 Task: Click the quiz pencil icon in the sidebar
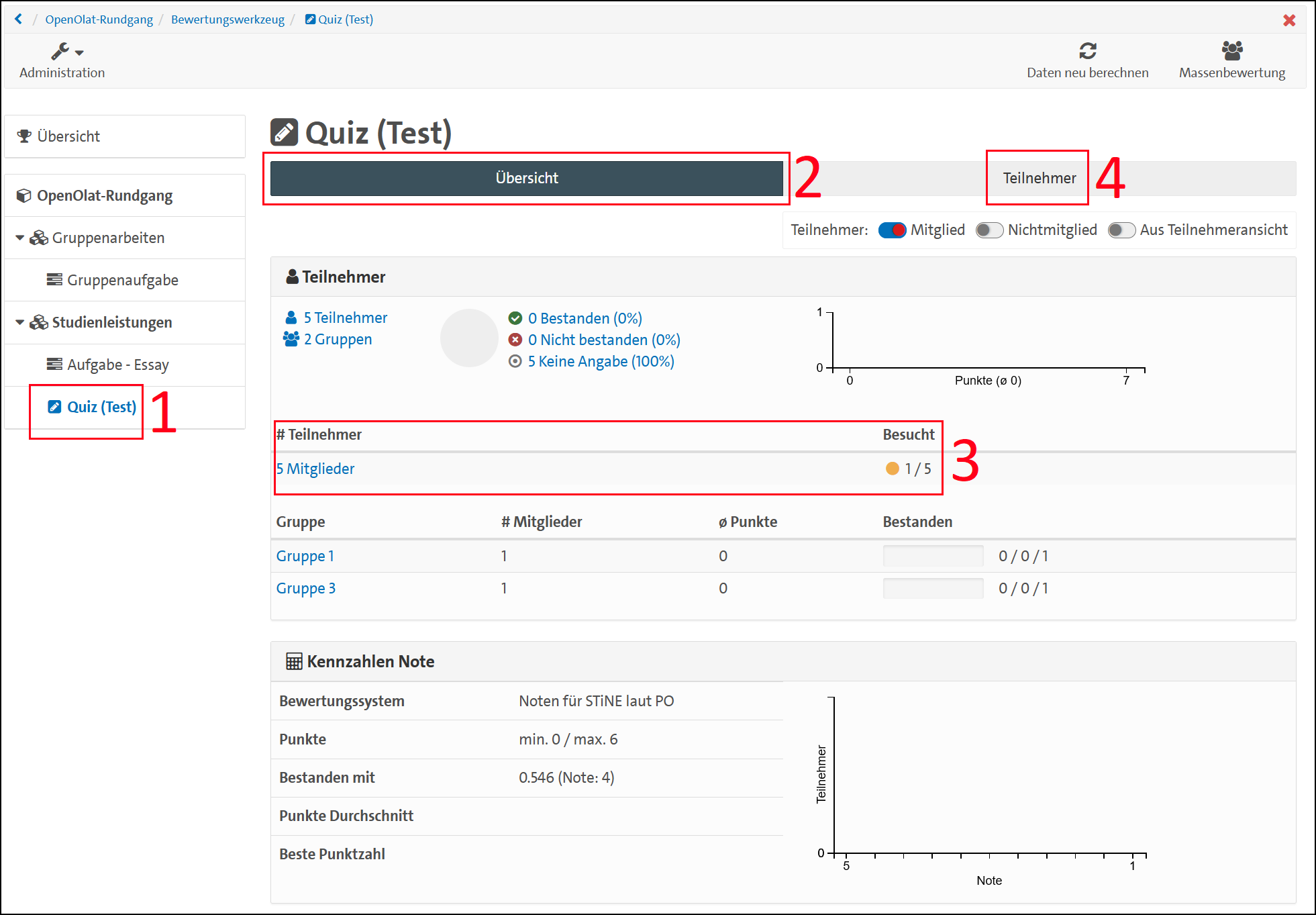[x=54, y=407]
